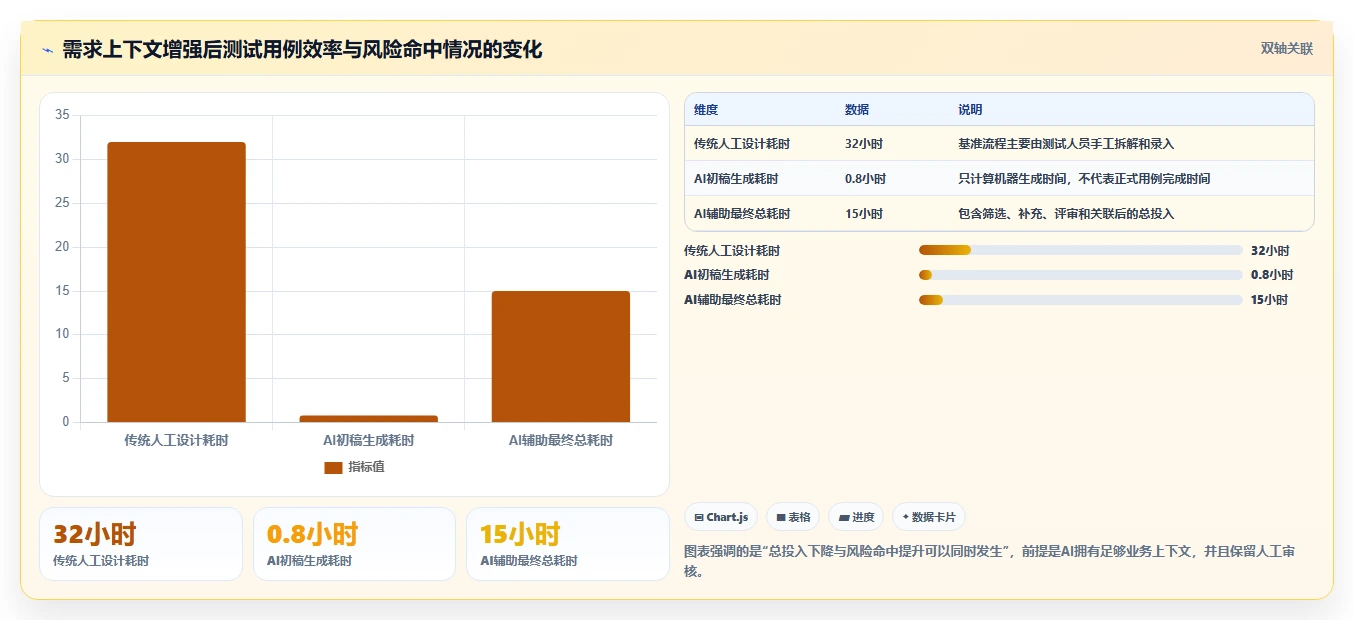The height and width of the screenshot is (620, 1354).
Task: Click the 32小时 data card
Action: [x=140, y=544]
